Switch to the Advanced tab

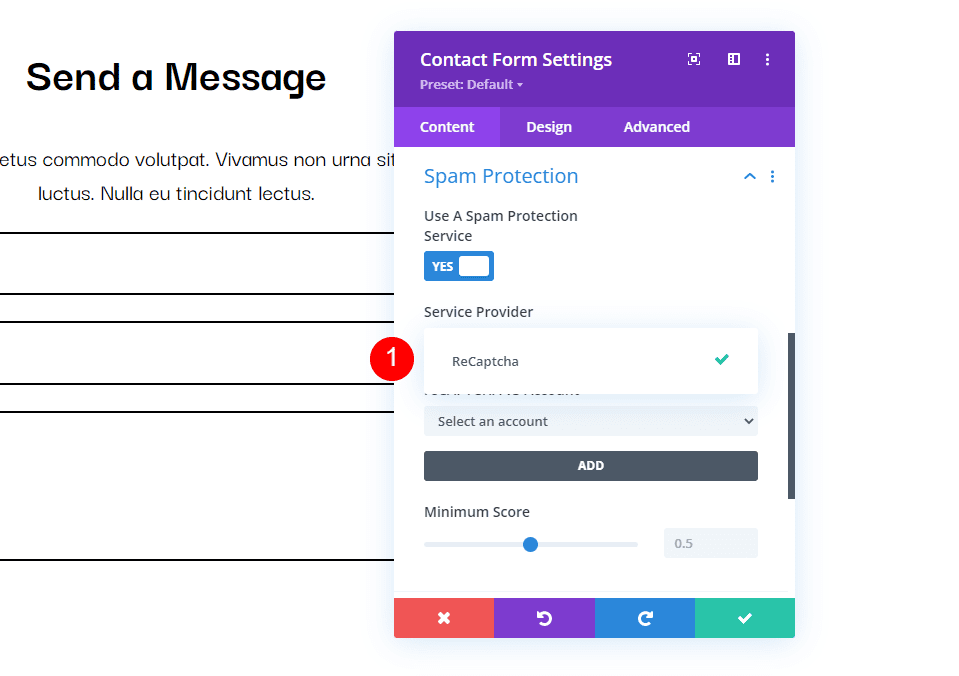656,127
